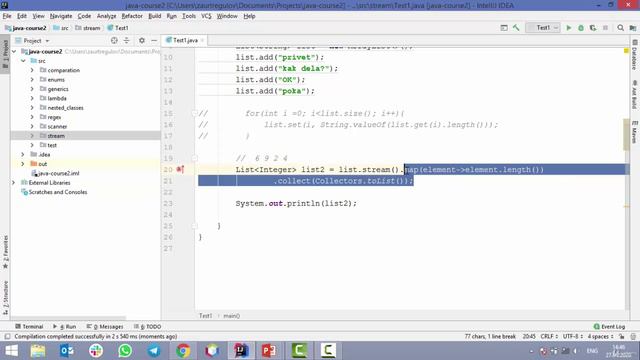640x360 pixels.
Task: Close the Test1.java tab
Action: point(202,40)
